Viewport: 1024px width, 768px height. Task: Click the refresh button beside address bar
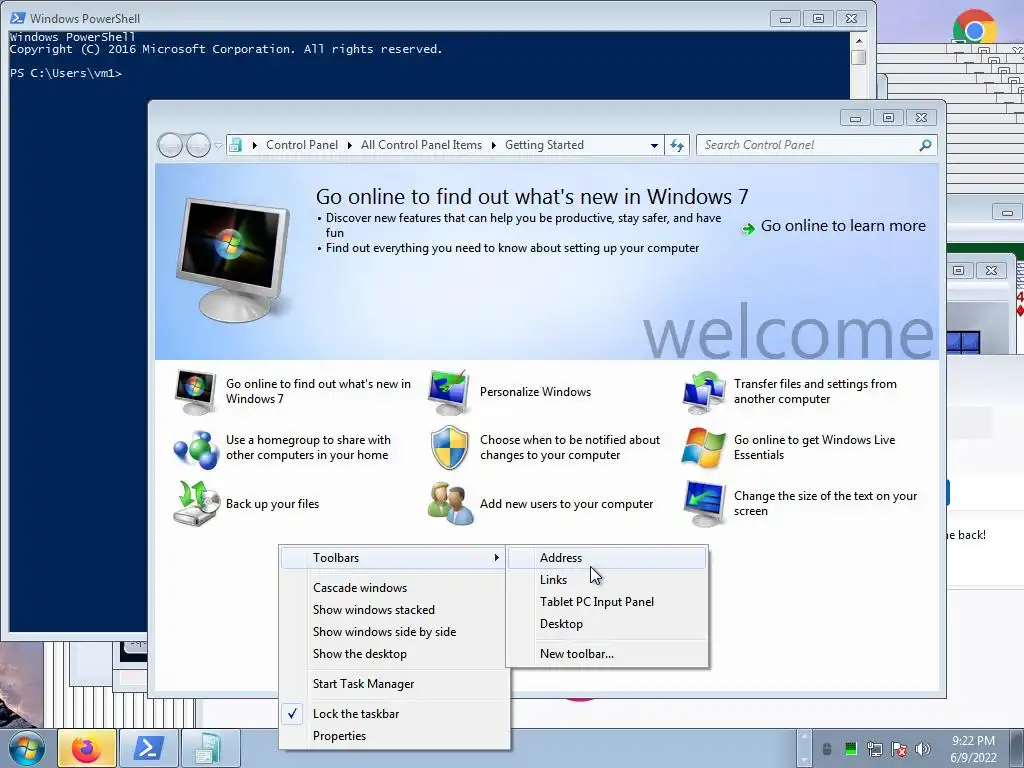coord(677,145)
